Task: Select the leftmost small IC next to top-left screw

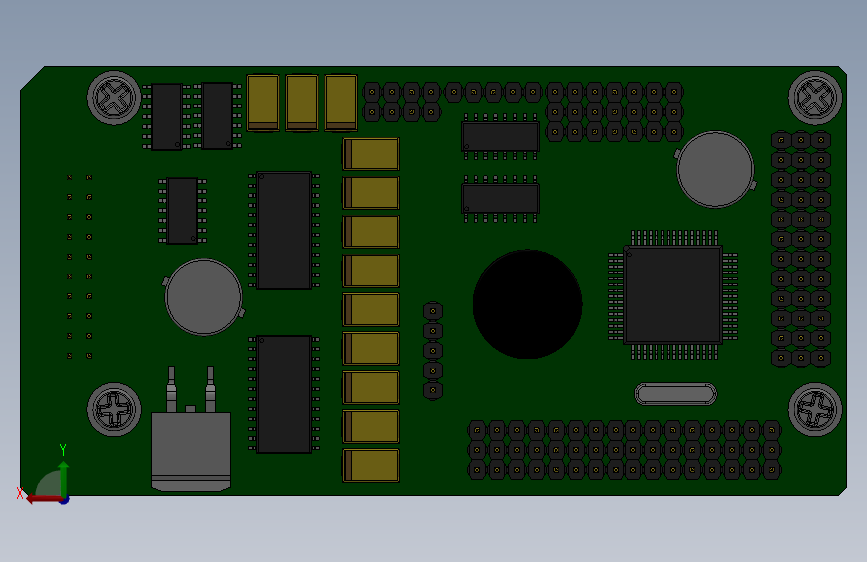Action: pos(166,117)
